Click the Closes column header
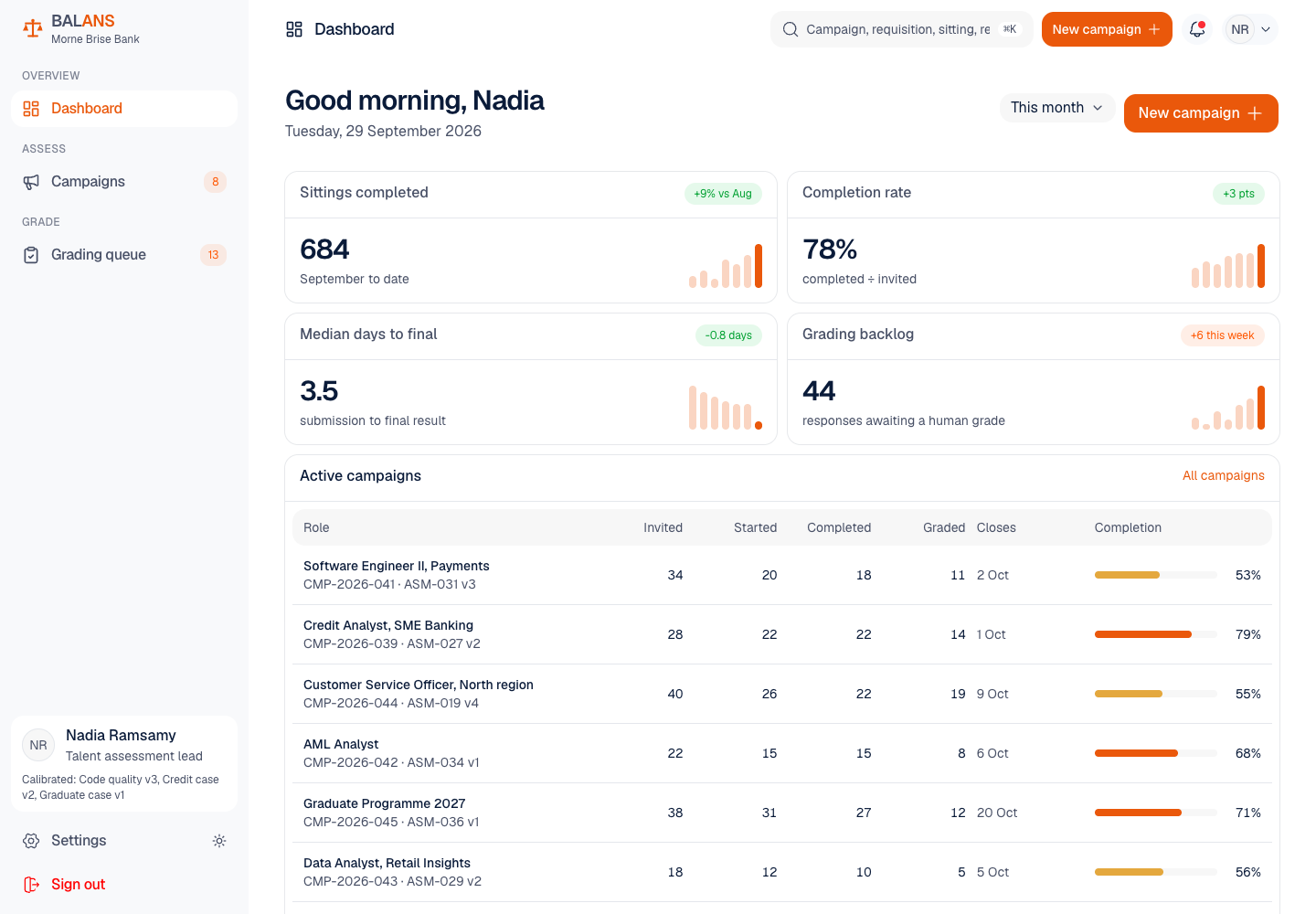 click(996, 528)
